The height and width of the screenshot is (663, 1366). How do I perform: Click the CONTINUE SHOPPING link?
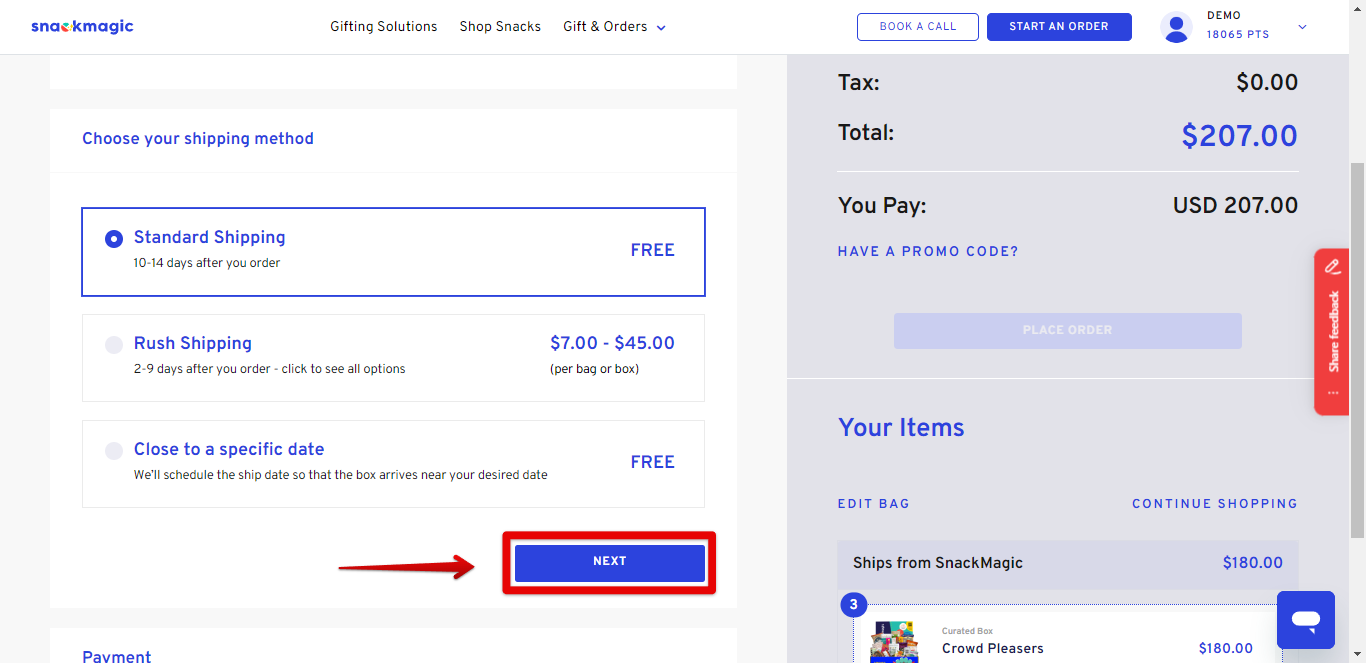1215,504
